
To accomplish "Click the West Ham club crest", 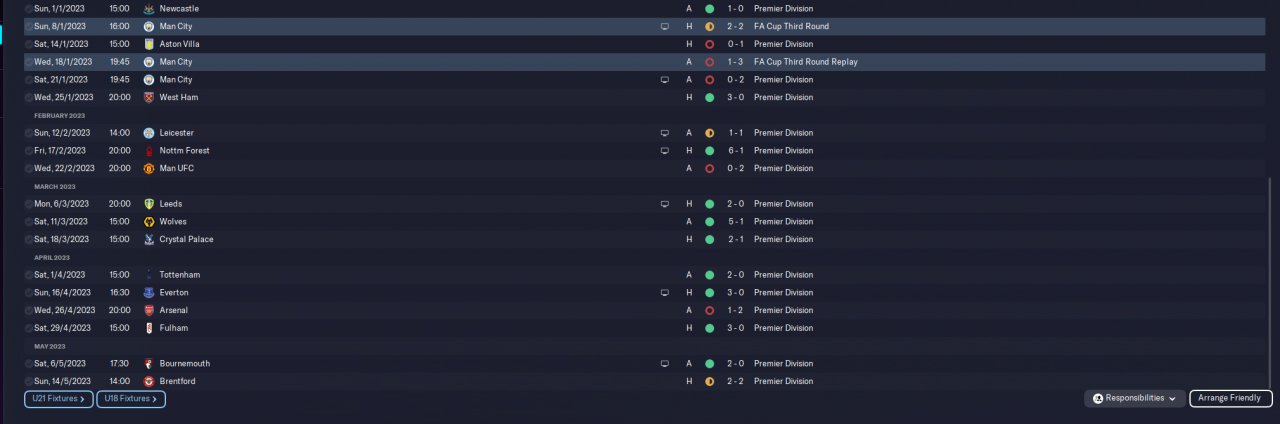I will click(x=148, y=97).
